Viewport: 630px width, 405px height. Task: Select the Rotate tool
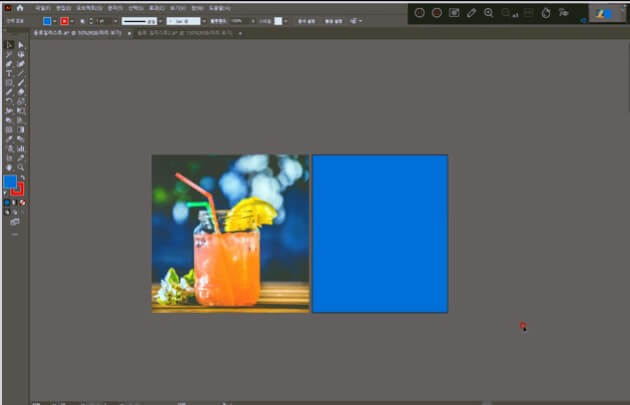(9, 102)
